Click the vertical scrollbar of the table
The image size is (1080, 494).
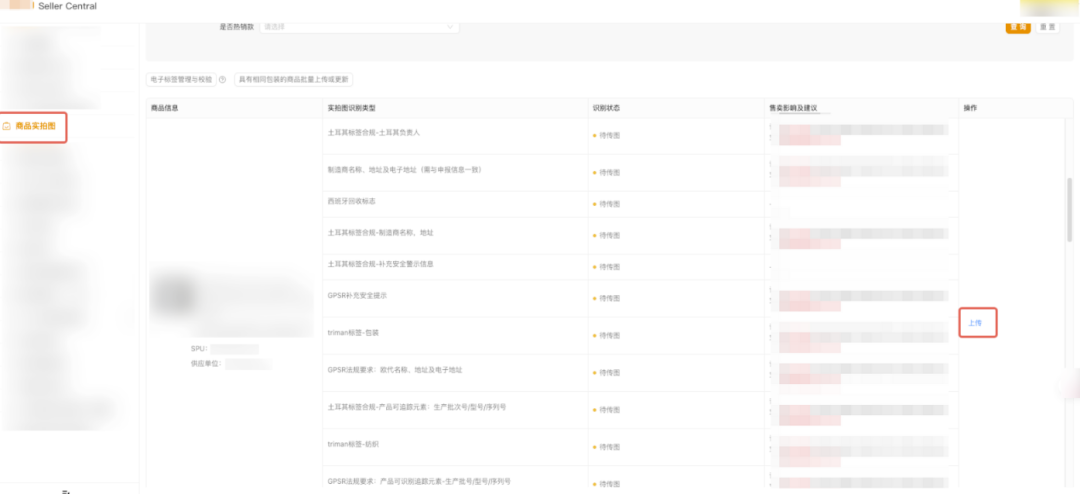pyautogui.click(x=1070, y=209)
